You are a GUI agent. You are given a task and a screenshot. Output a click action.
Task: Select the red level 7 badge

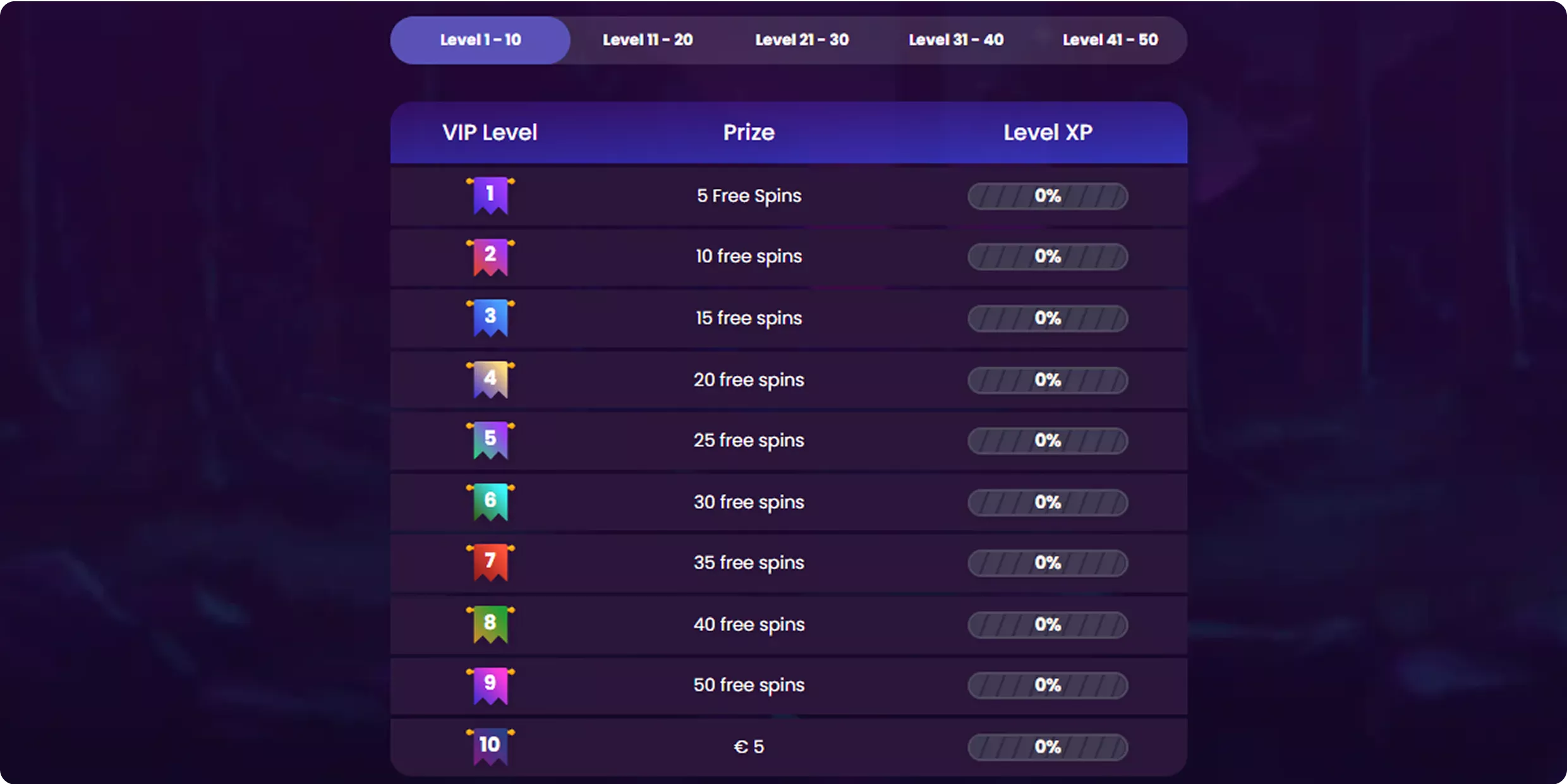(490, 562)
